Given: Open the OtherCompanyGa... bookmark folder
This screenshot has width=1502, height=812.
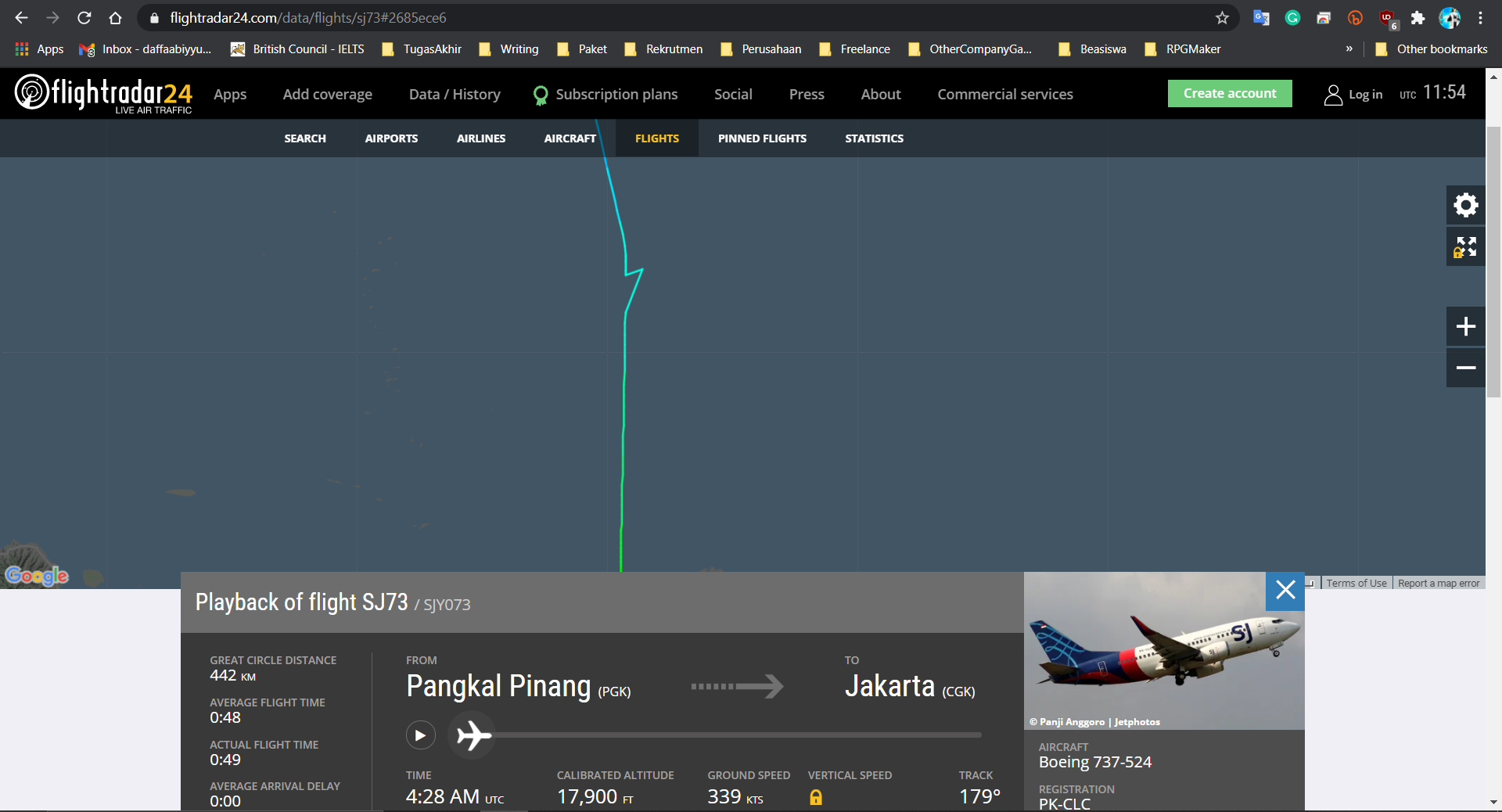Looking at the screenshot, I should coord(970,49).
